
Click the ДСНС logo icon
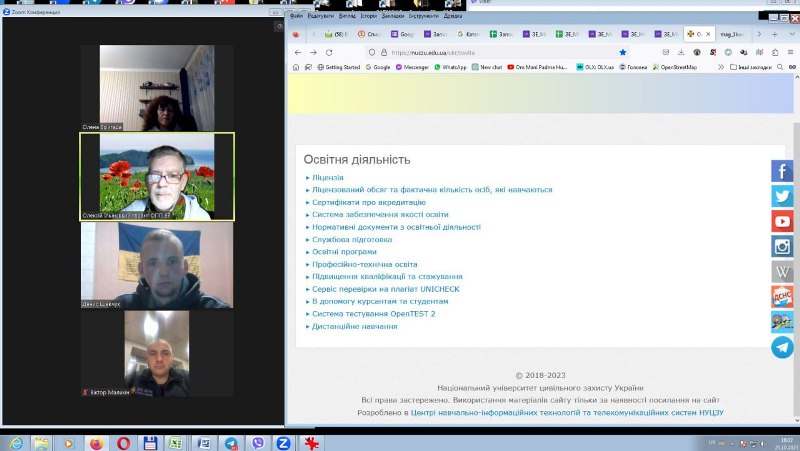(782, 296)
